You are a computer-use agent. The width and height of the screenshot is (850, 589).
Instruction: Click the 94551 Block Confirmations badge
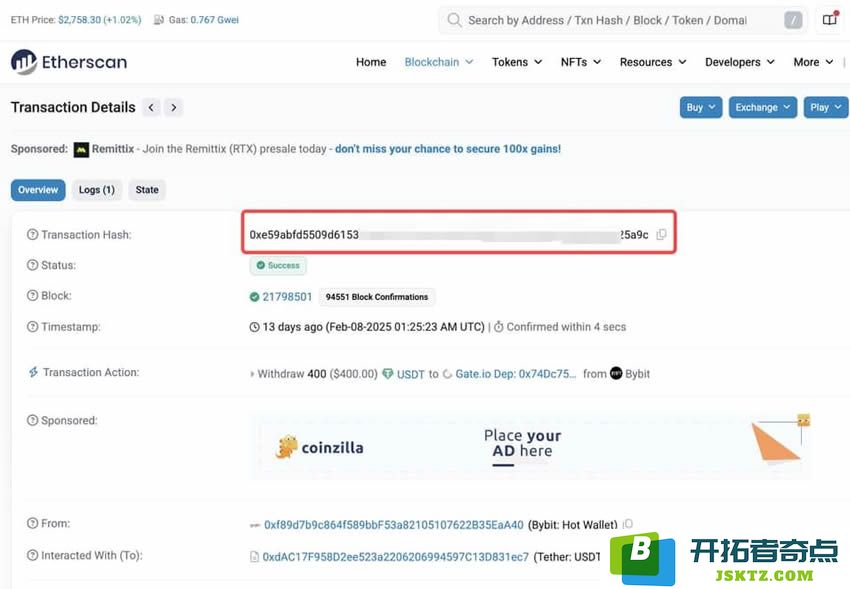pyautogui.click(x=377, y=297)
